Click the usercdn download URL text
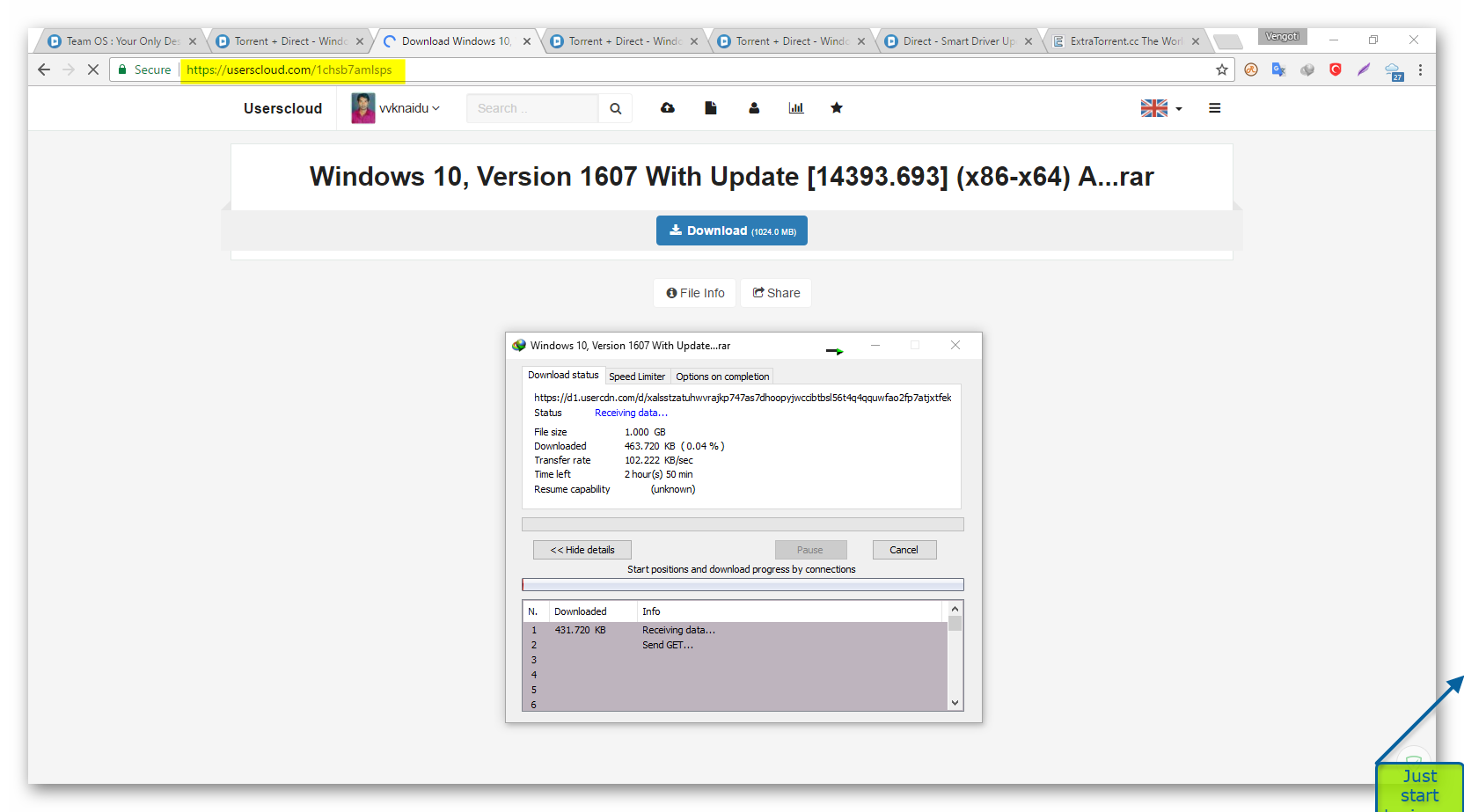The height and width of the screenshot is (812, 1464). click(x=743, y=398)
